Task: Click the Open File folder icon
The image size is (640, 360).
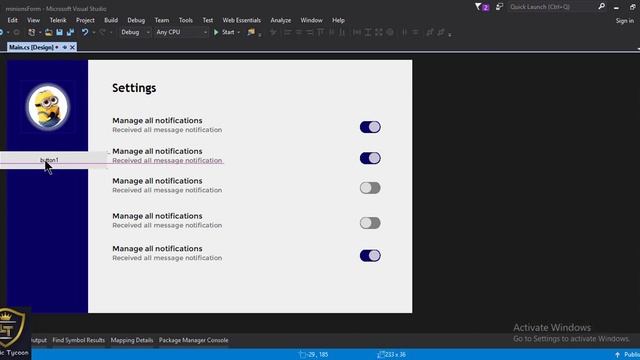Action: 49,32
